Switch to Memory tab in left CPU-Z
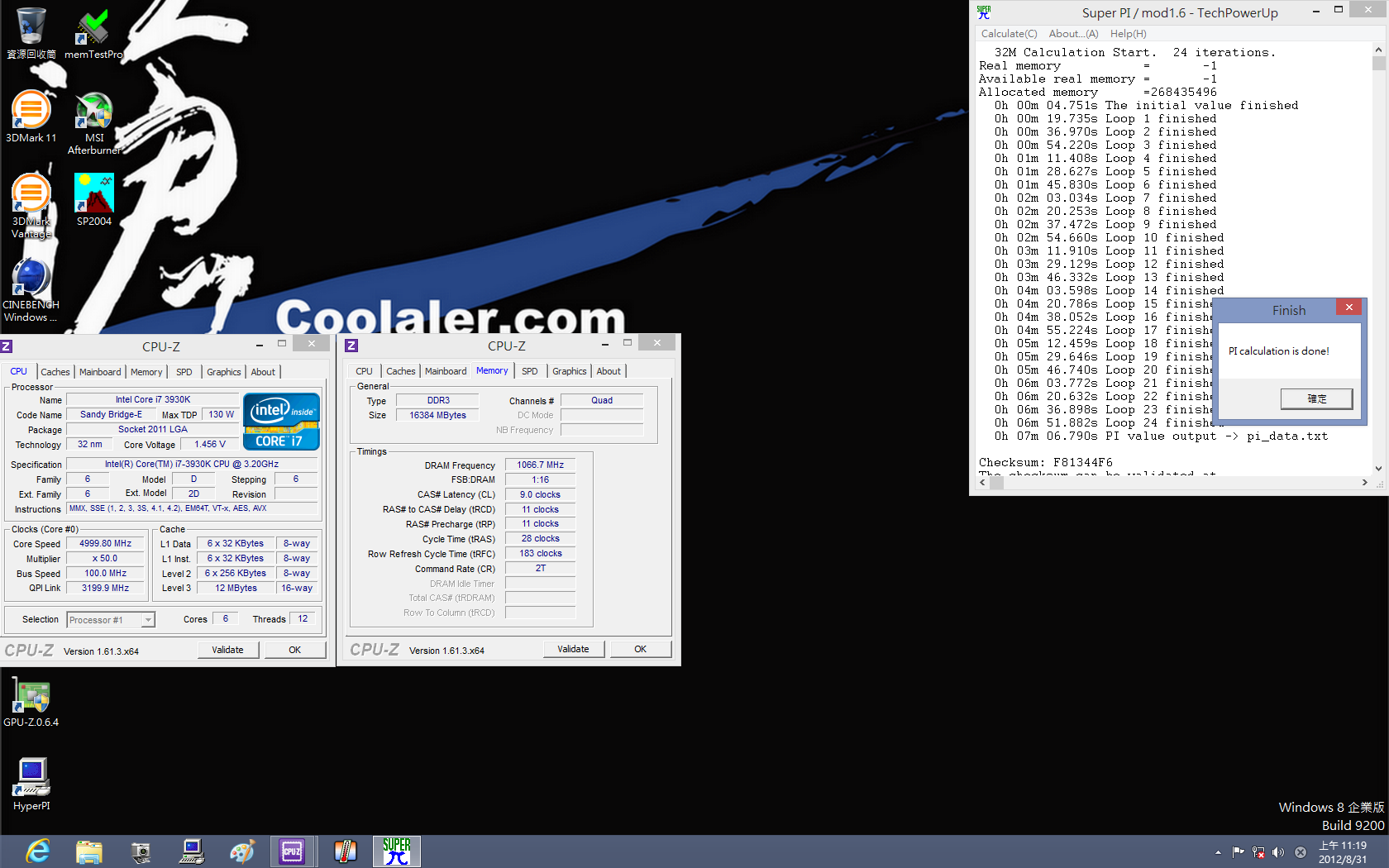The height and width of the screenshot is (868, 1389). pos(146,372)
